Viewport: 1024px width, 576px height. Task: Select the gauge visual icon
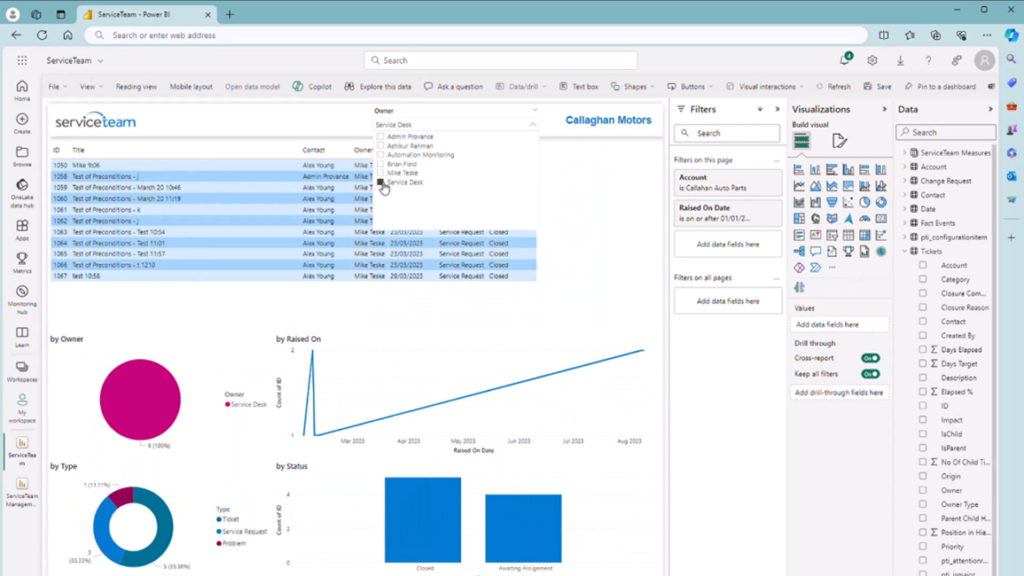pyautogui.click(x=865, y=219)
